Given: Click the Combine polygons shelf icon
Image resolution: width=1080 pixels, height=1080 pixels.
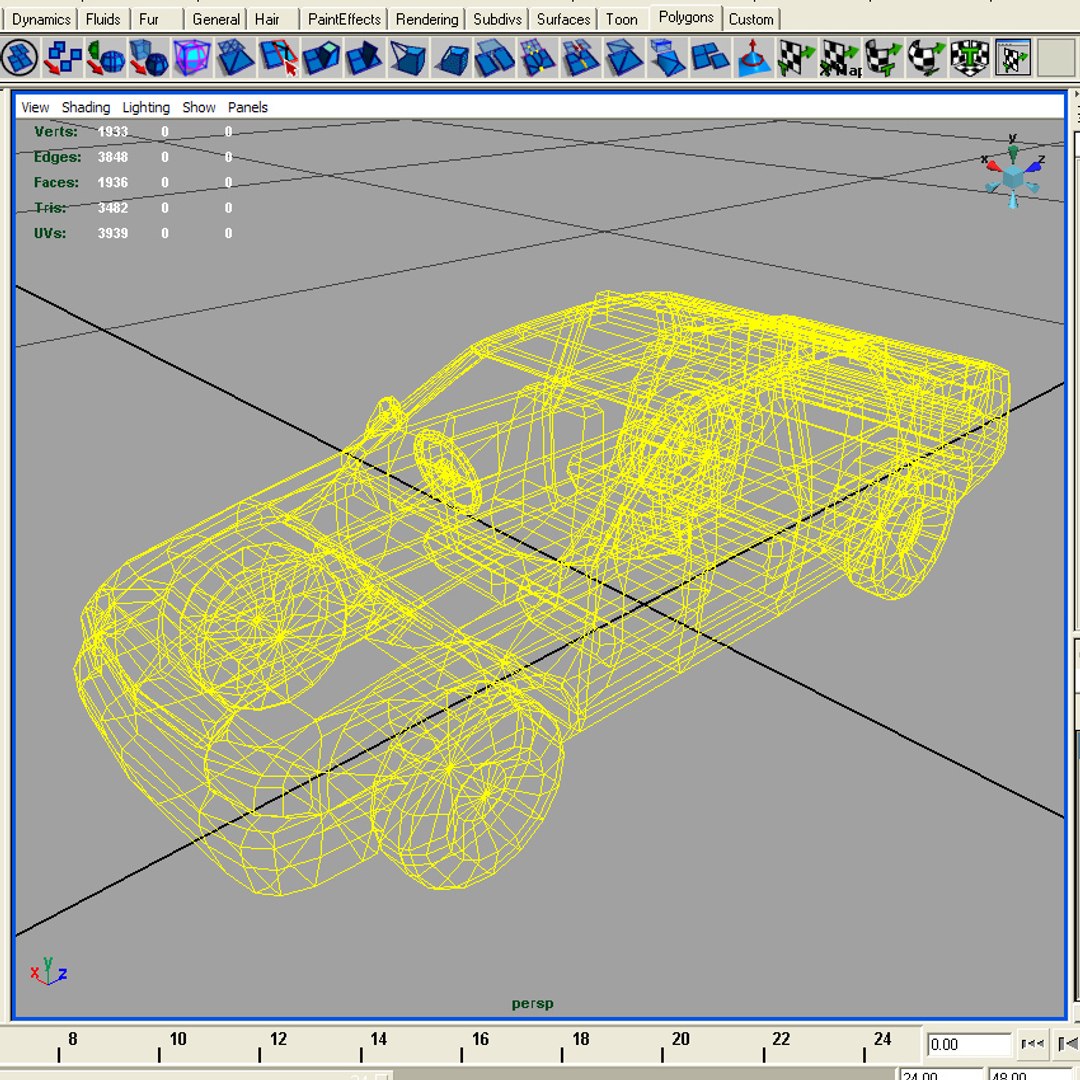Looking at the screenshot, I should [x=62, y=58].
